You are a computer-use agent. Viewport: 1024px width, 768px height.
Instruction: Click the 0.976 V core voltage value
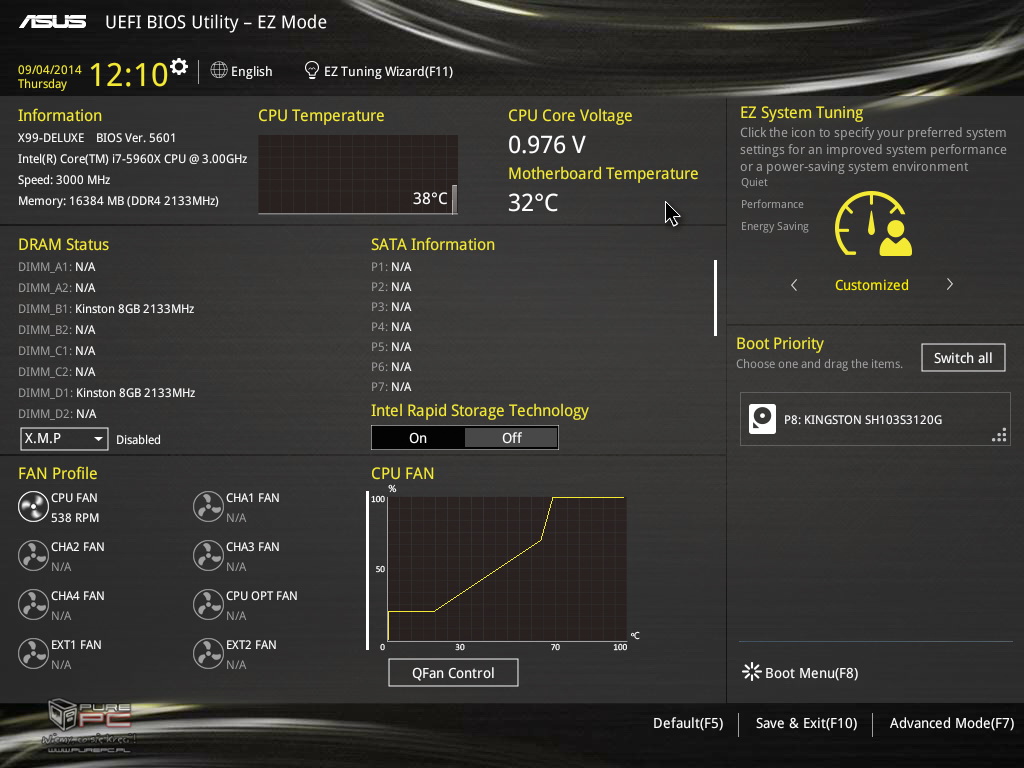(547, 144)
